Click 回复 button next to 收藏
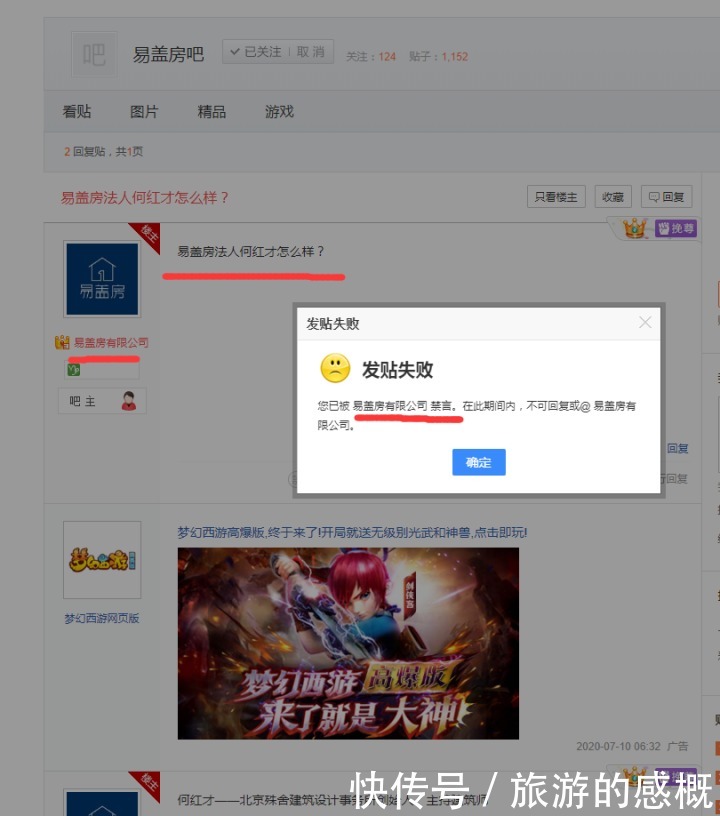The height and width of the screenshot is (816, 720). 666,197
